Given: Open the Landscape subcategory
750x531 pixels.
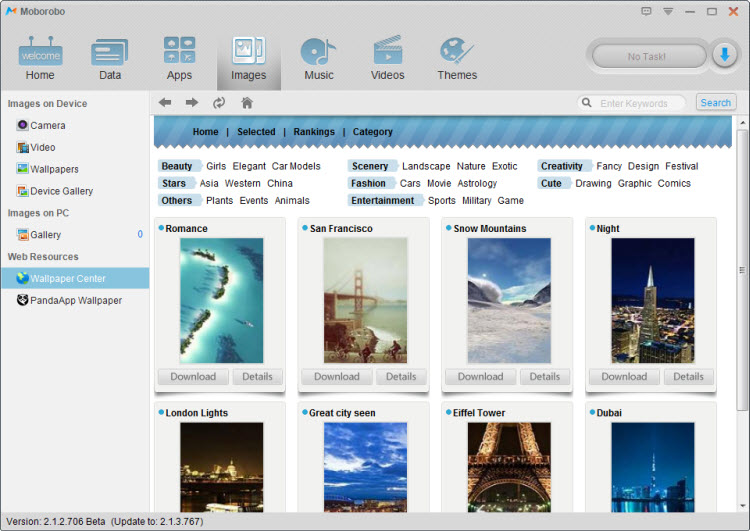Looking at the screenshot, I should pos(426,166).
